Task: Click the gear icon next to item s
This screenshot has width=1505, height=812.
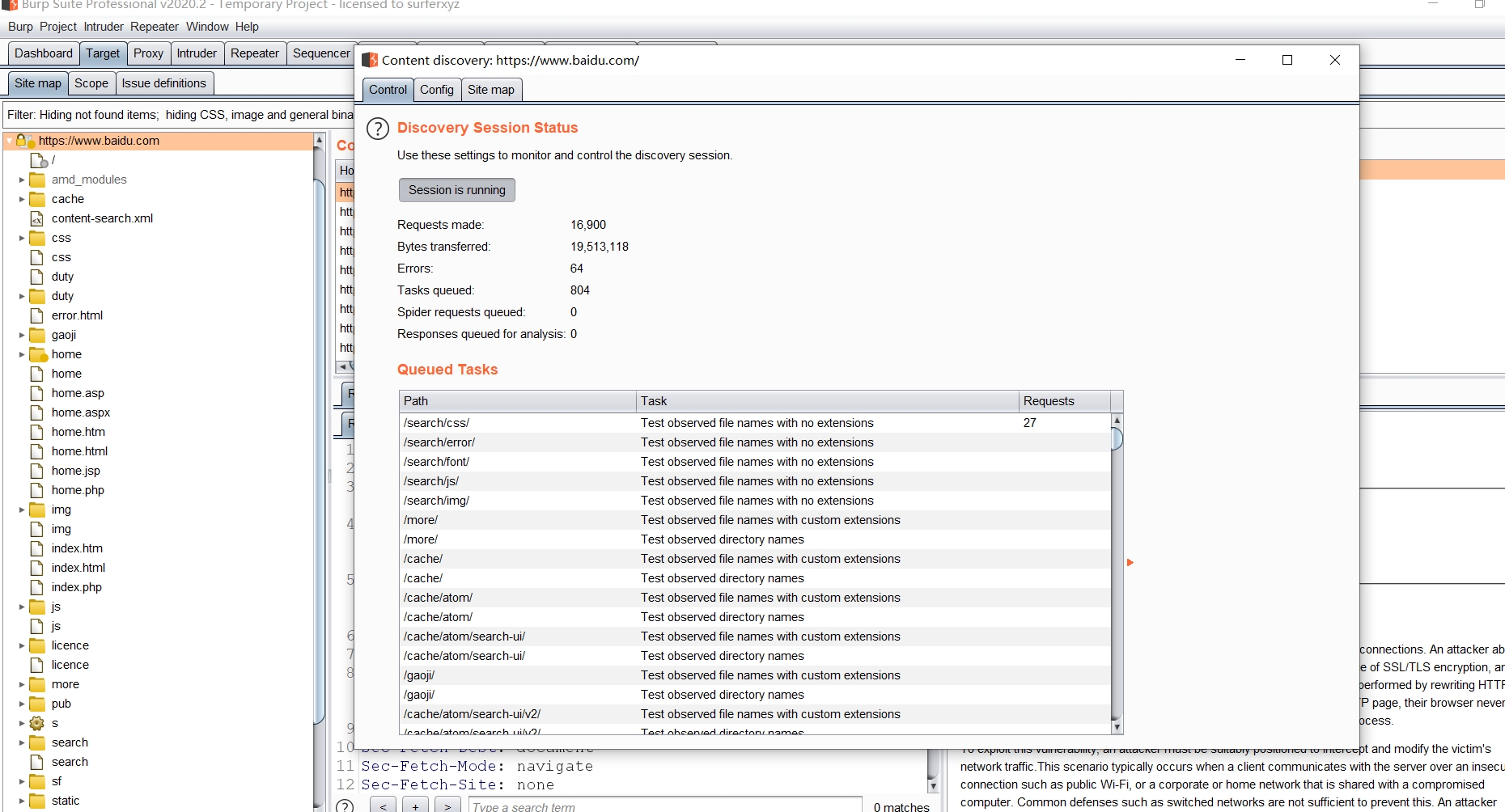Action: click(37, 723)
